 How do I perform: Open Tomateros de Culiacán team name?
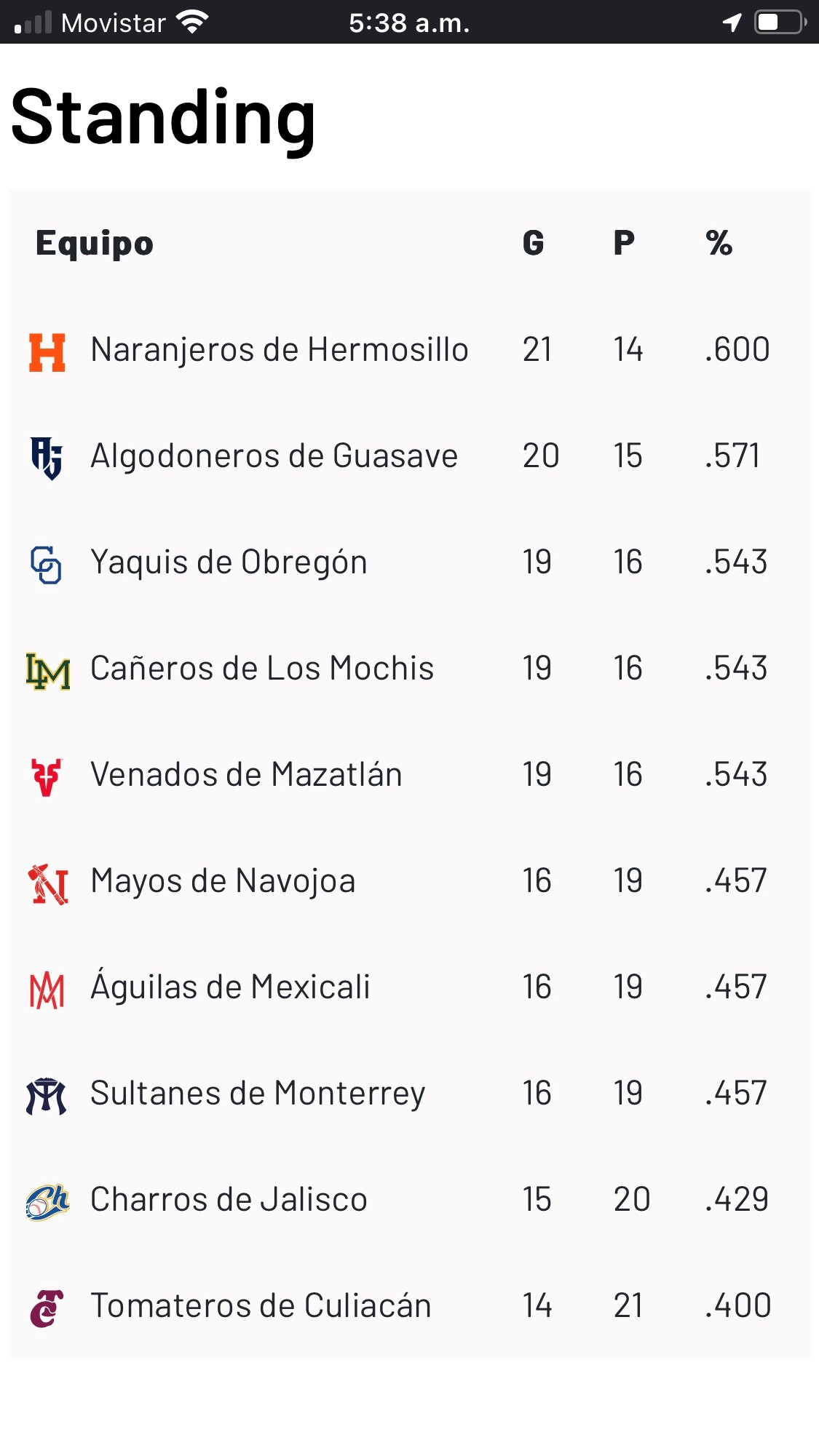[261, 1306]
